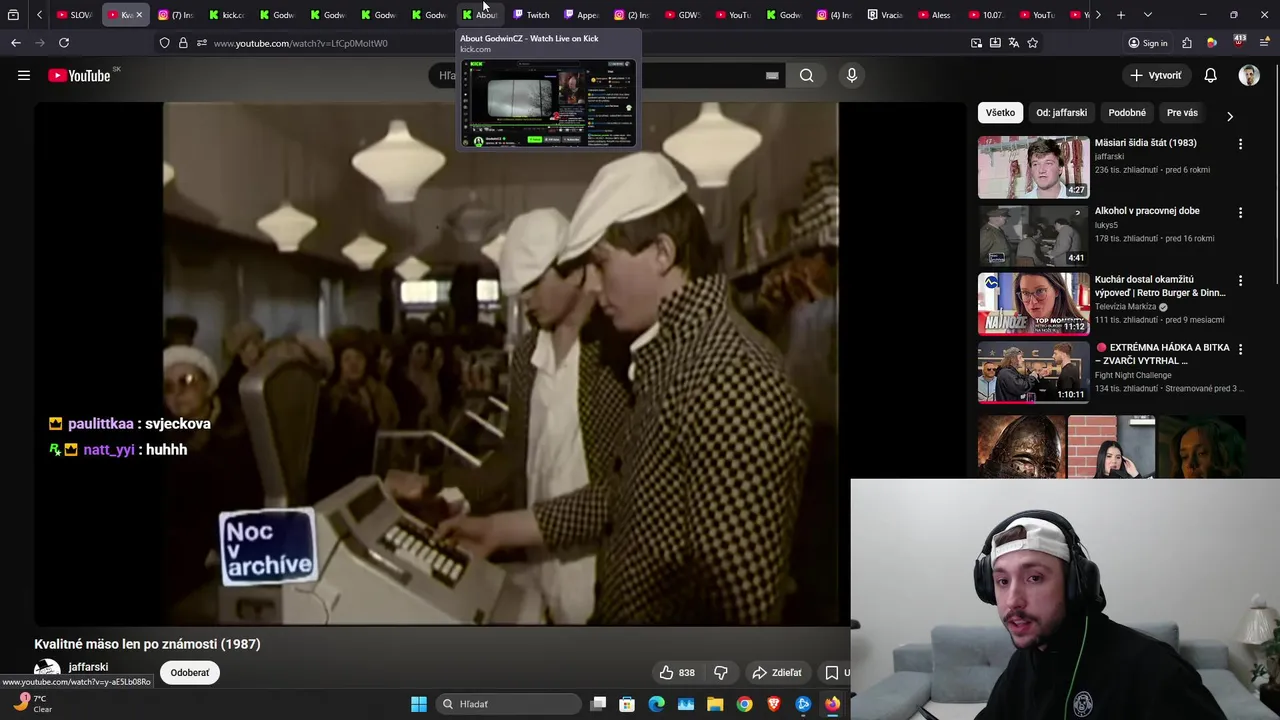Image resolution: width=1280 pixels, height=720 pixels.
Task: Open a new browser tab
Action: [1121, 15]
